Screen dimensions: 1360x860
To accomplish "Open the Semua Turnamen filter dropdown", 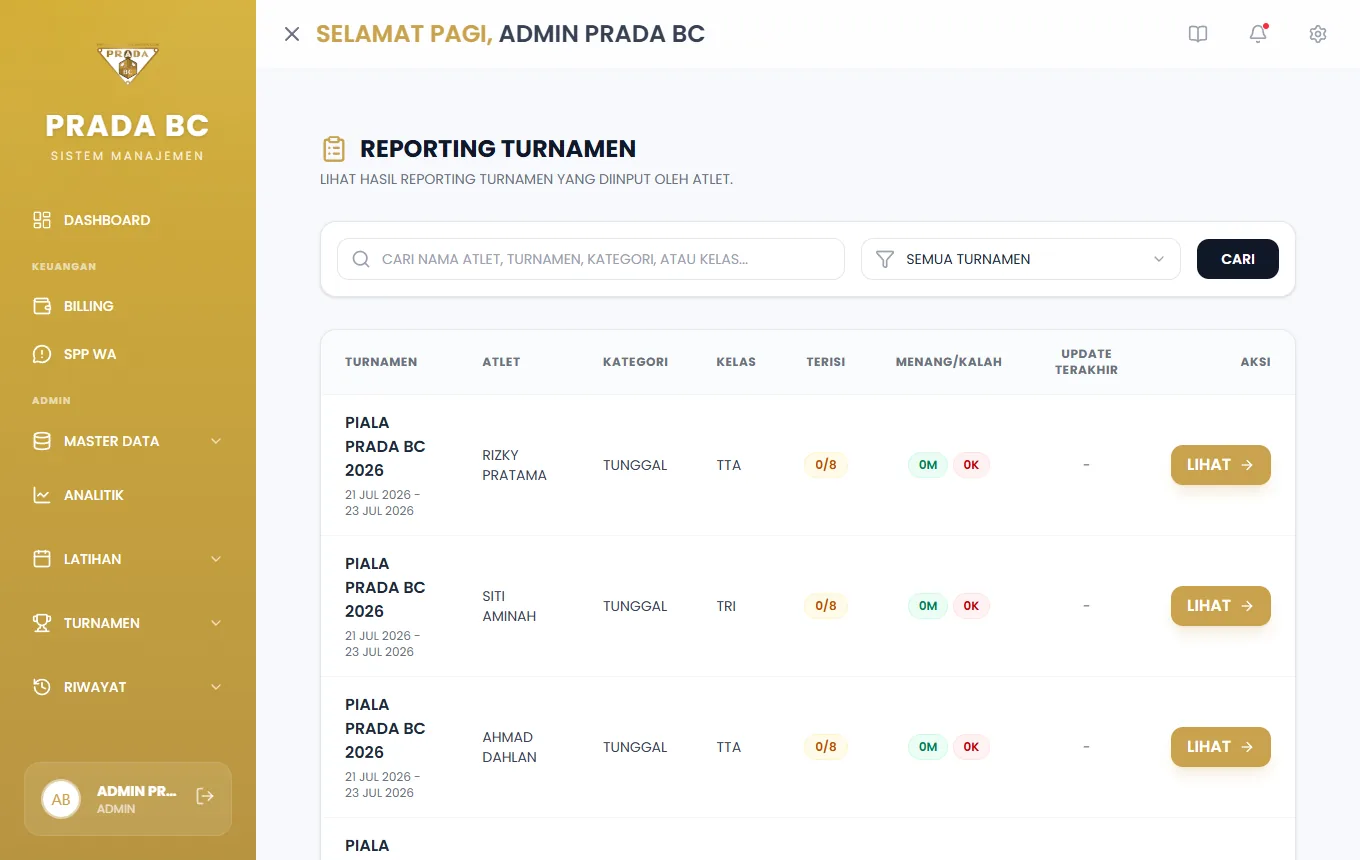I will 1021,259.
